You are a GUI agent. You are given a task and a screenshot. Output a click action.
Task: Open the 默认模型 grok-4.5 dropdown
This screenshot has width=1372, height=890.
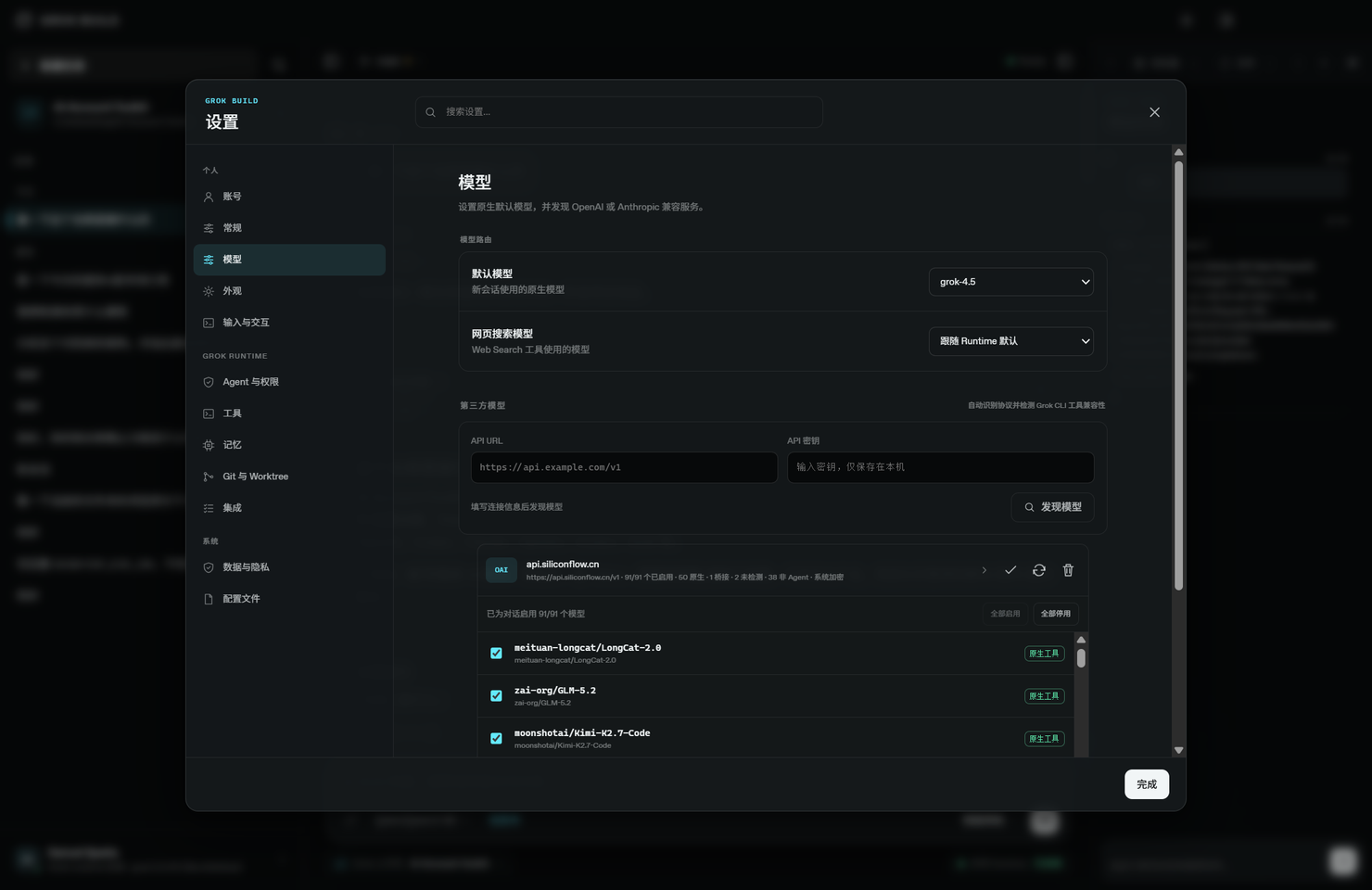(1011, 282)
